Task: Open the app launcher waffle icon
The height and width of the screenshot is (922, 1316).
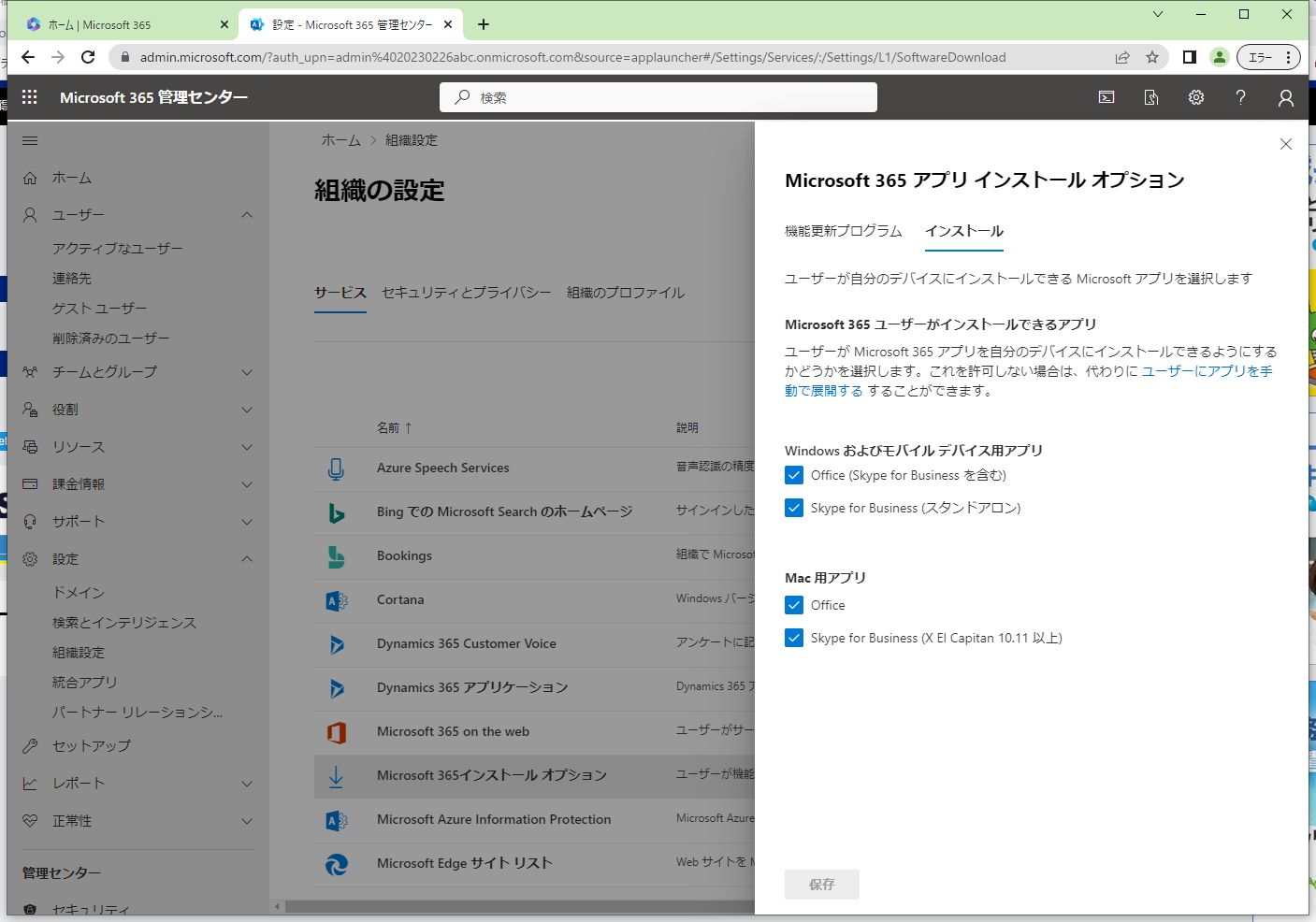Action: [x=29, y=97]
